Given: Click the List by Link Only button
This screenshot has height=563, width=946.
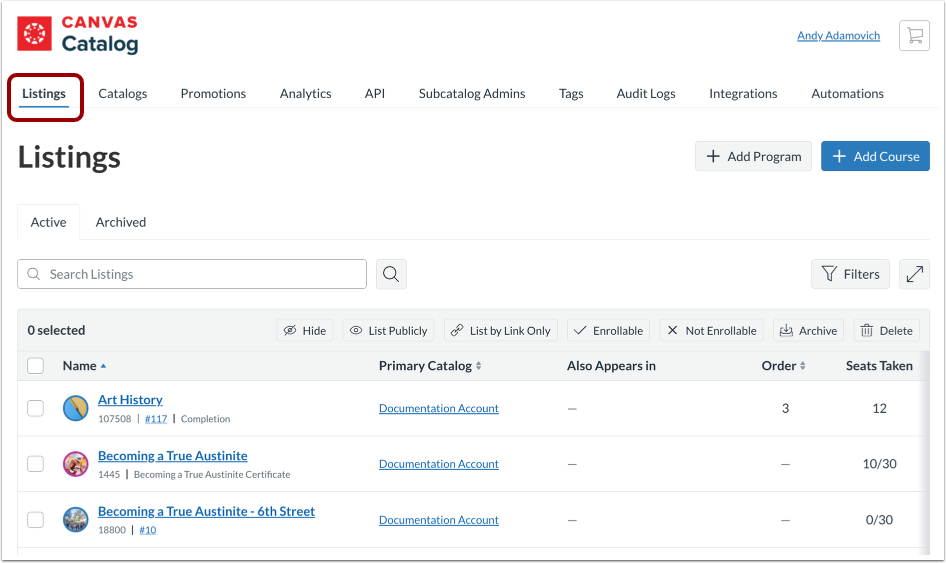Looking at the screenshot, I should point(500,330).
